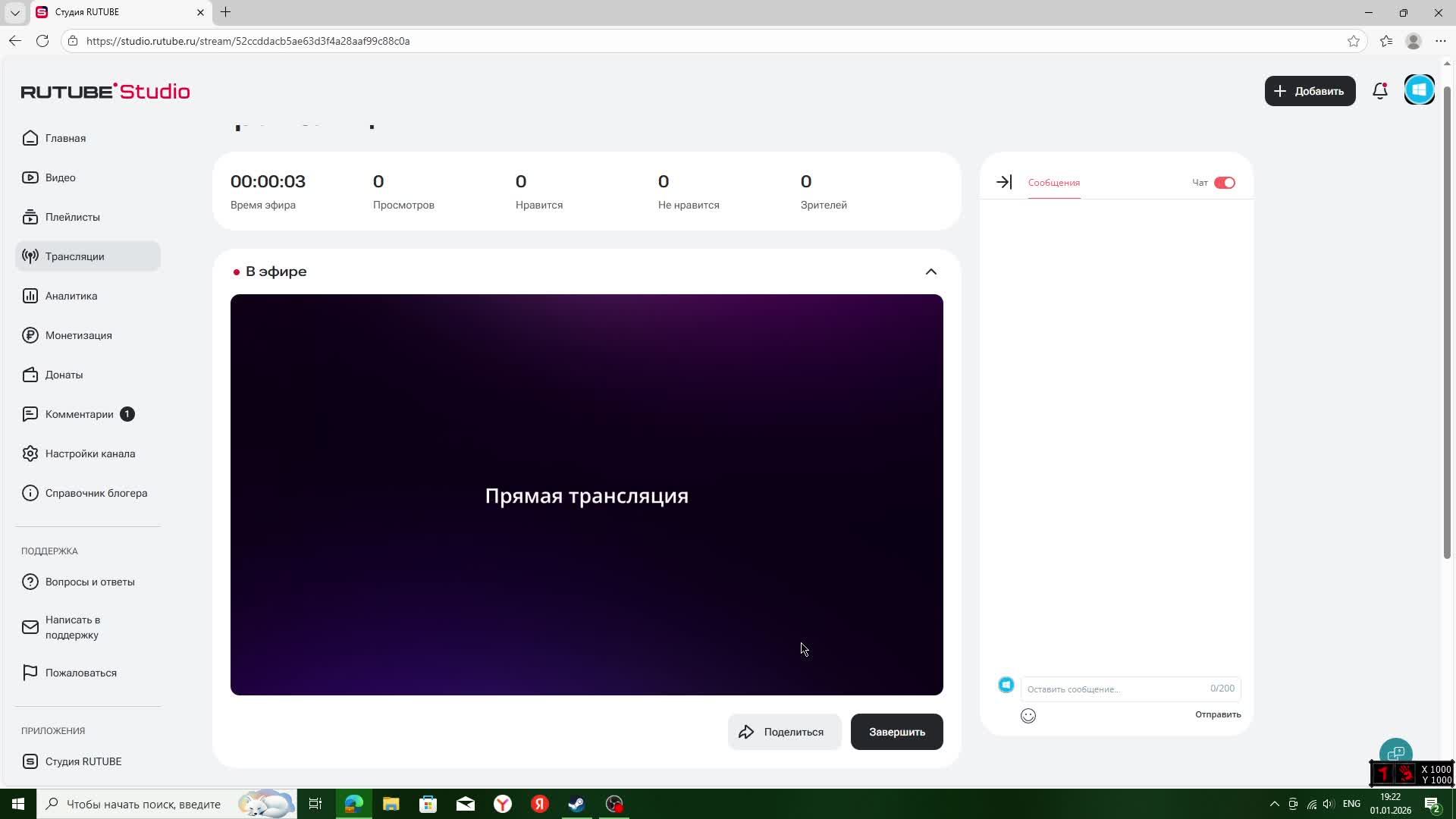Click the Завершить button to end stream
This screenshot has width=1456, height=819.
(896, 731)
